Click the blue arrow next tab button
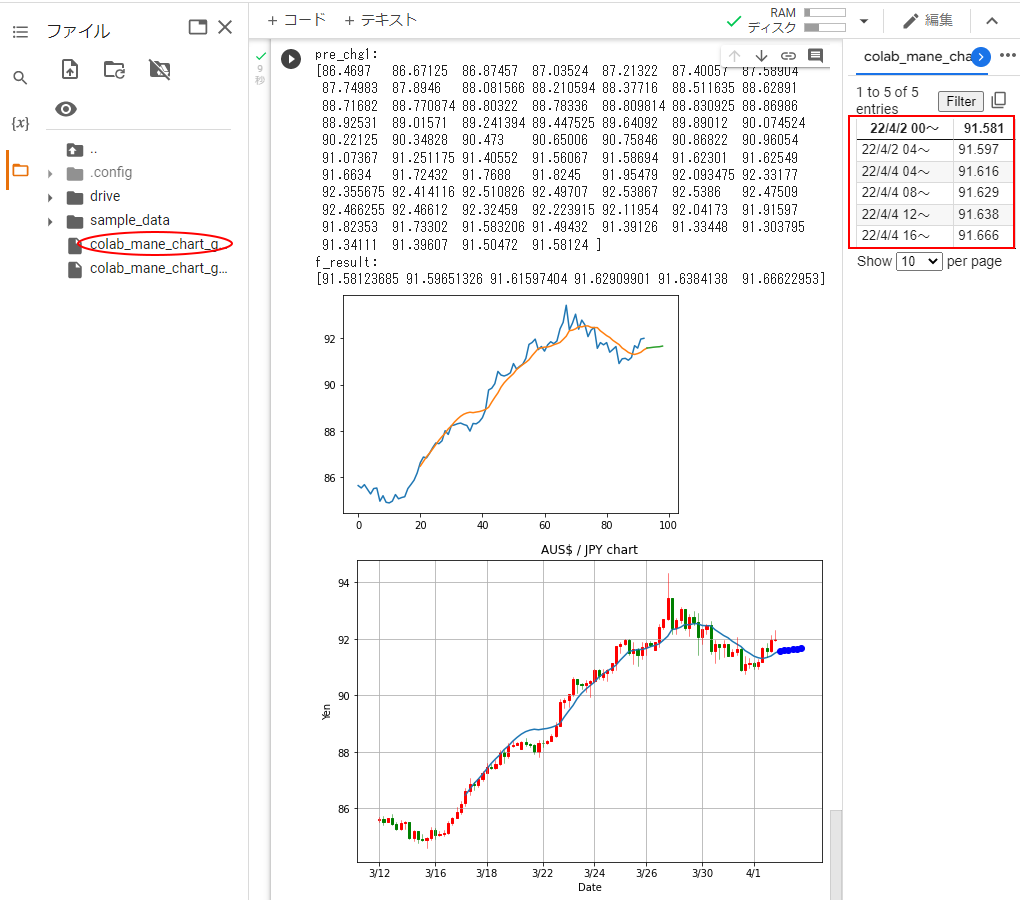 click(981, 57)
